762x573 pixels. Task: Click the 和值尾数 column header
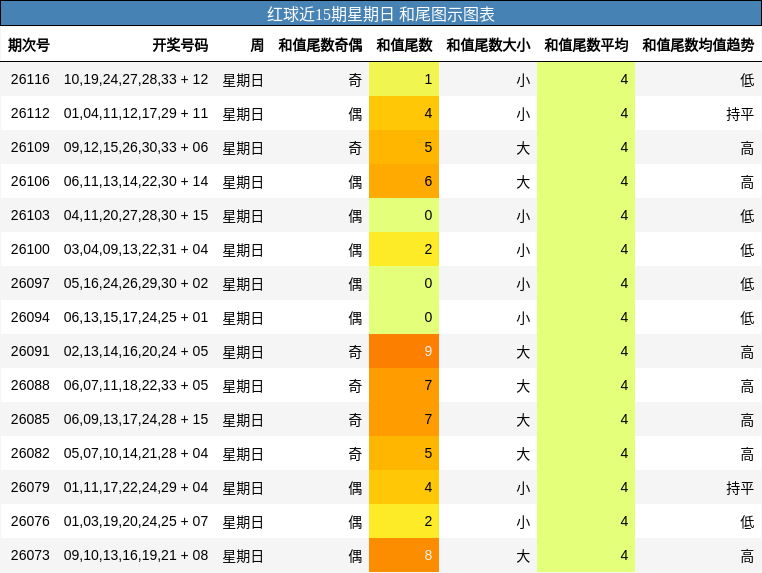404,45
